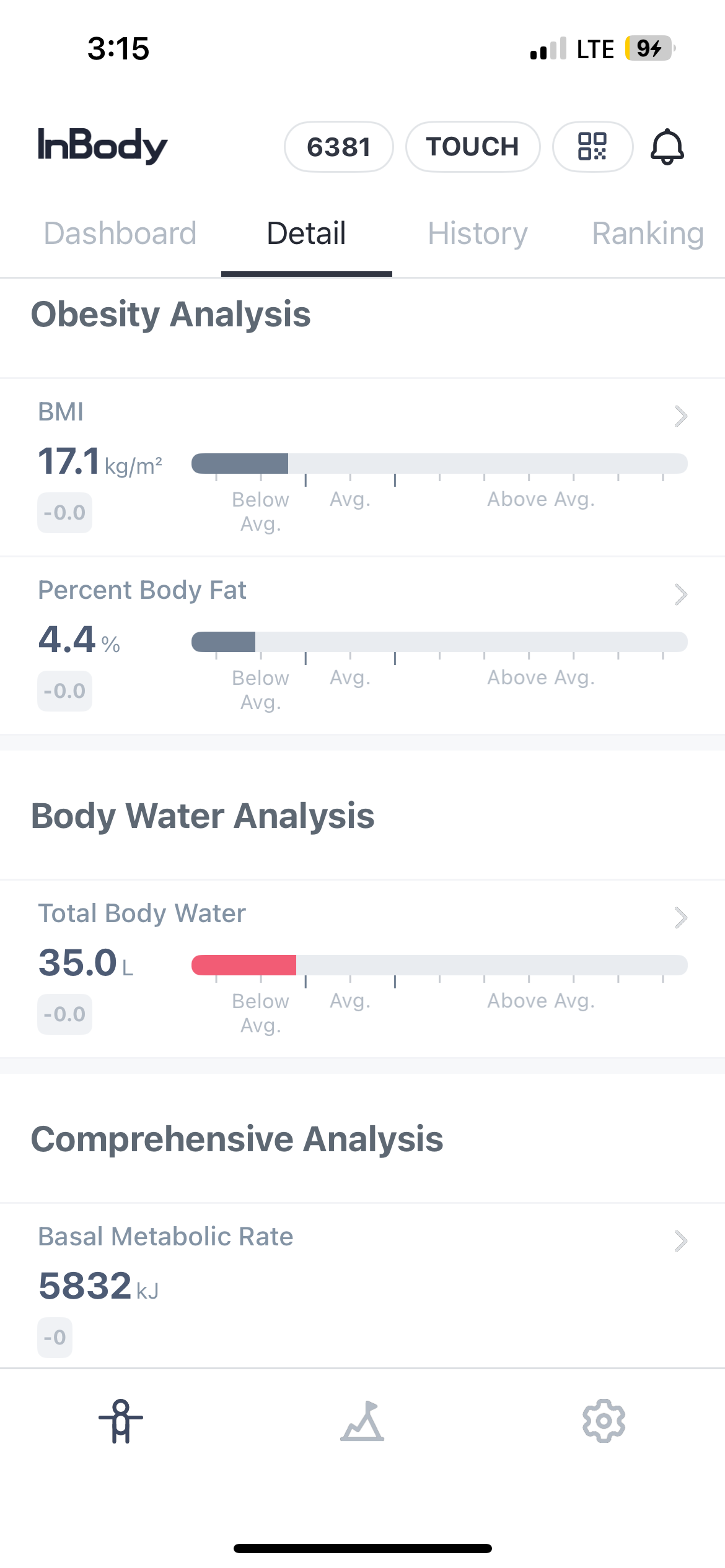The width and height of the screenshot is (725, 1568).
Task: Expand Basal Metabolic Rate chevron
Action: 680,1241
